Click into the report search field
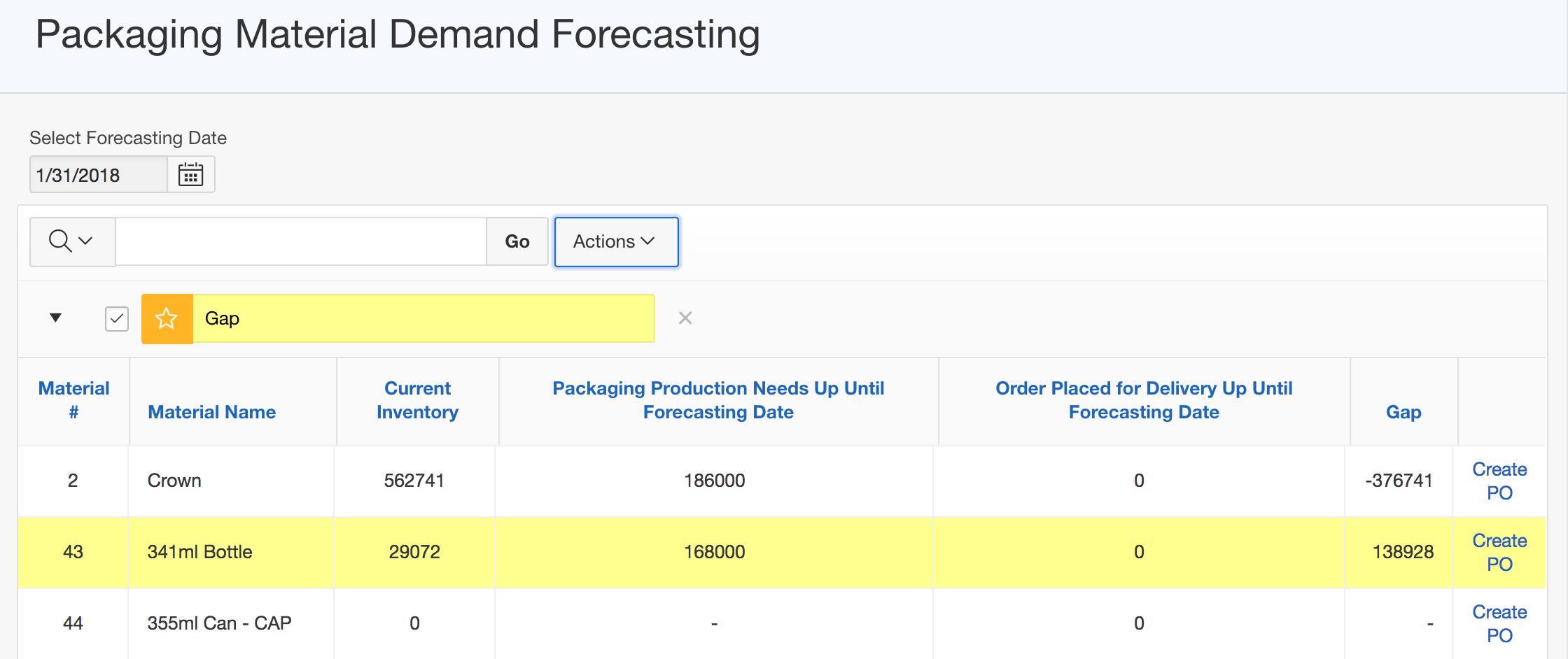Screen dimensions: 1568x659 [x=300, y=241]
